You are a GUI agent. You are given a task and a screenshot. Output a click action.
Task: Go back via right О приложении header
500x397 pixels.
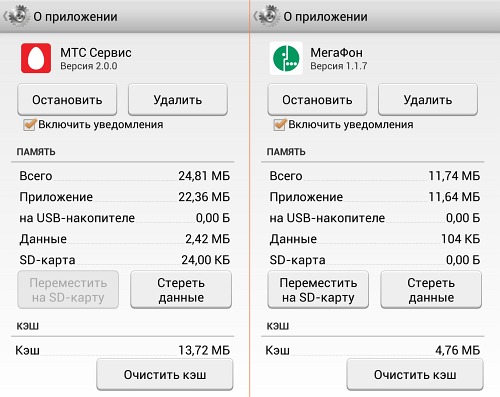325,16
